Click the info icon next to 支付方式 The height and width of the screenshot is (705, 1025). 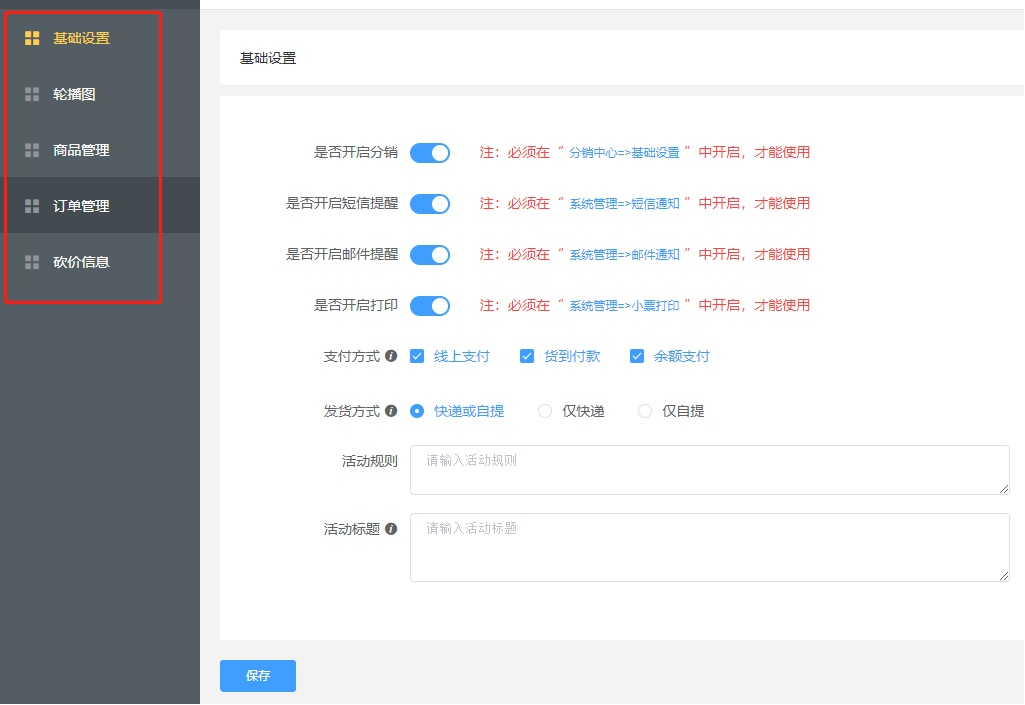pos(391,356)
